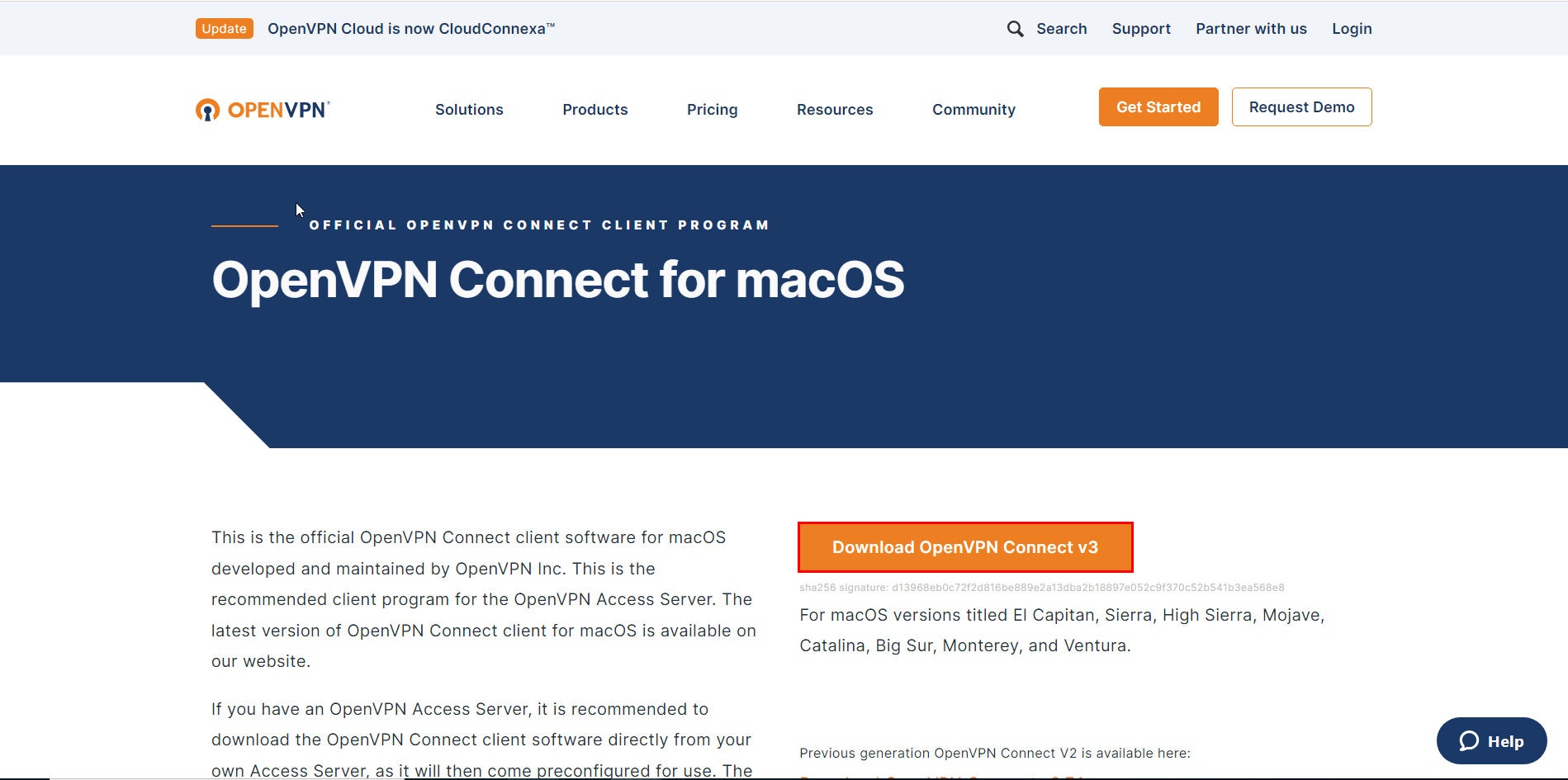Click the Search text link
Screen dimensions: 1568x780
[1062, 29]
